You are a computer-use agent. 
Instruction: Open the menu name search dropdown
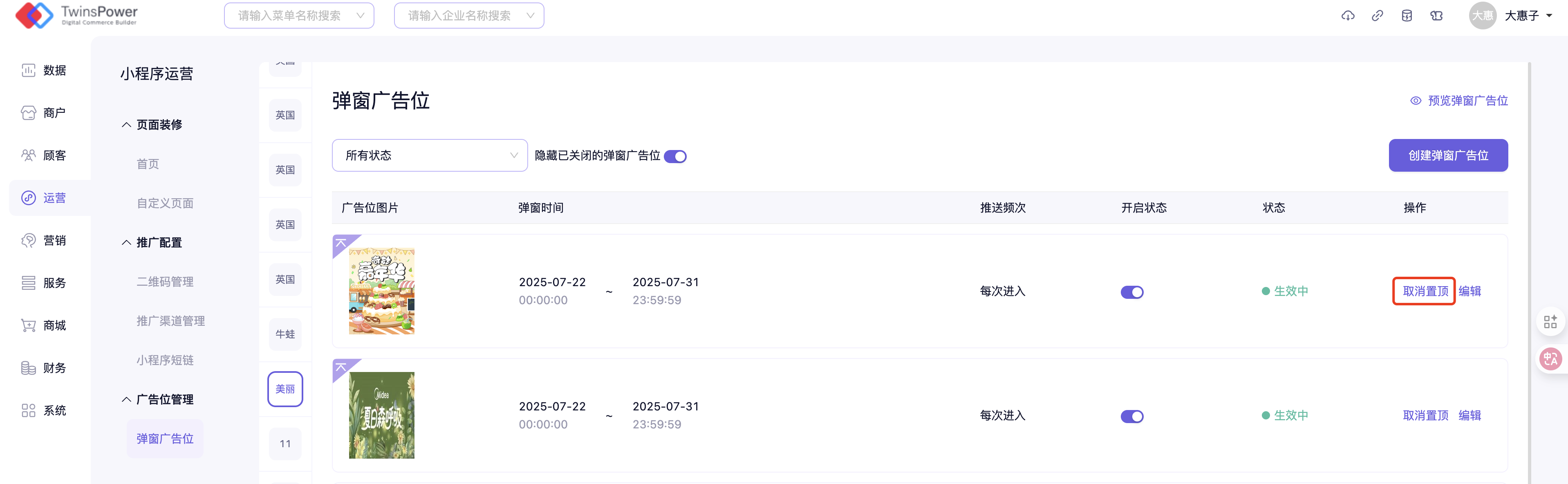coord(299,16)
